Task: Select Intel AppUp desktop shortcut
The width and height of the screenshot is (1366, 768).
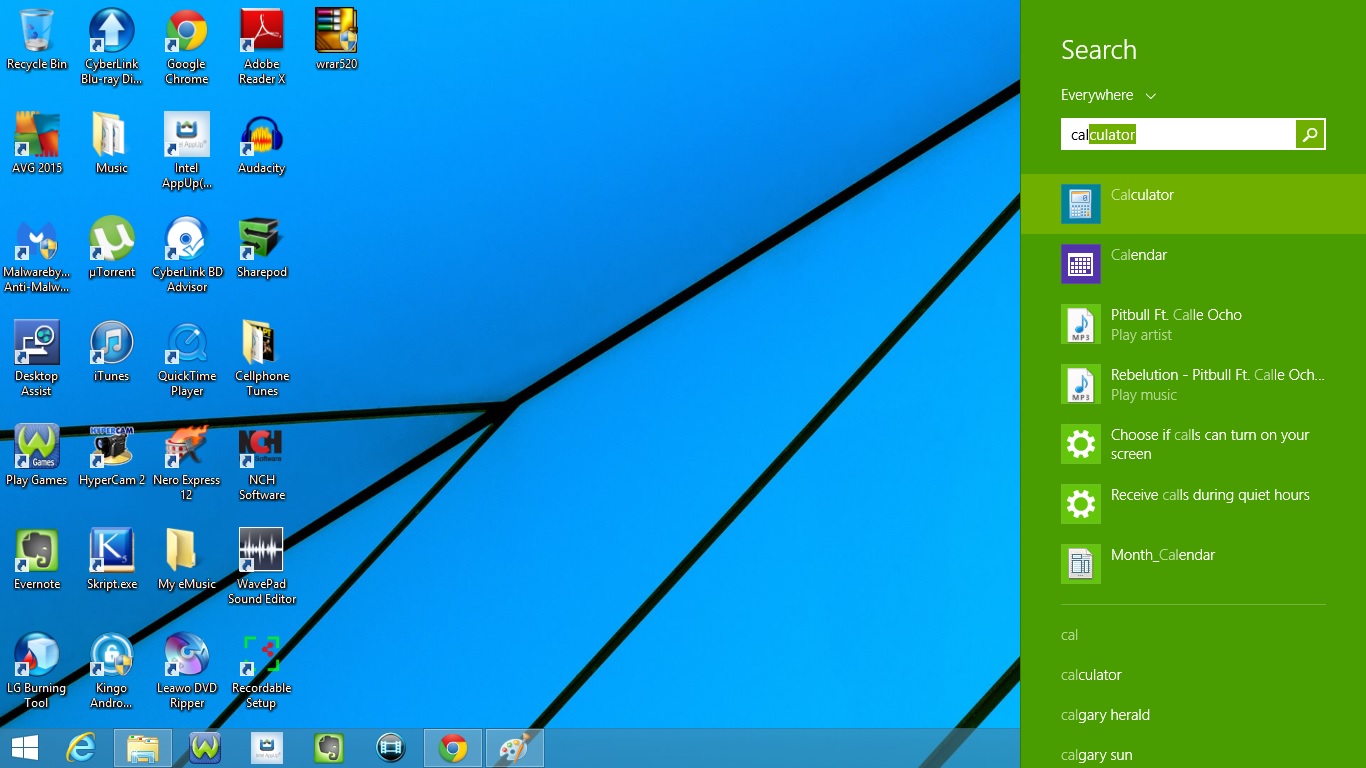Action: (x=187, y=151)
